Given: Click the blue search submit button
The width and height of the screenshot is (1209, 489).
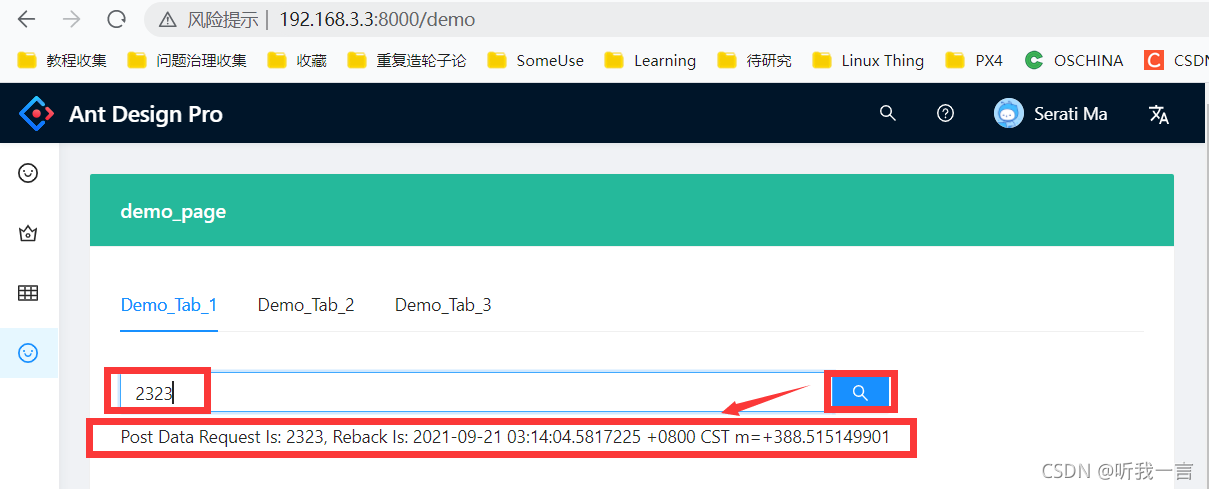Looking at the screenshot, I should pyautogui.click(x=860, y=392).
